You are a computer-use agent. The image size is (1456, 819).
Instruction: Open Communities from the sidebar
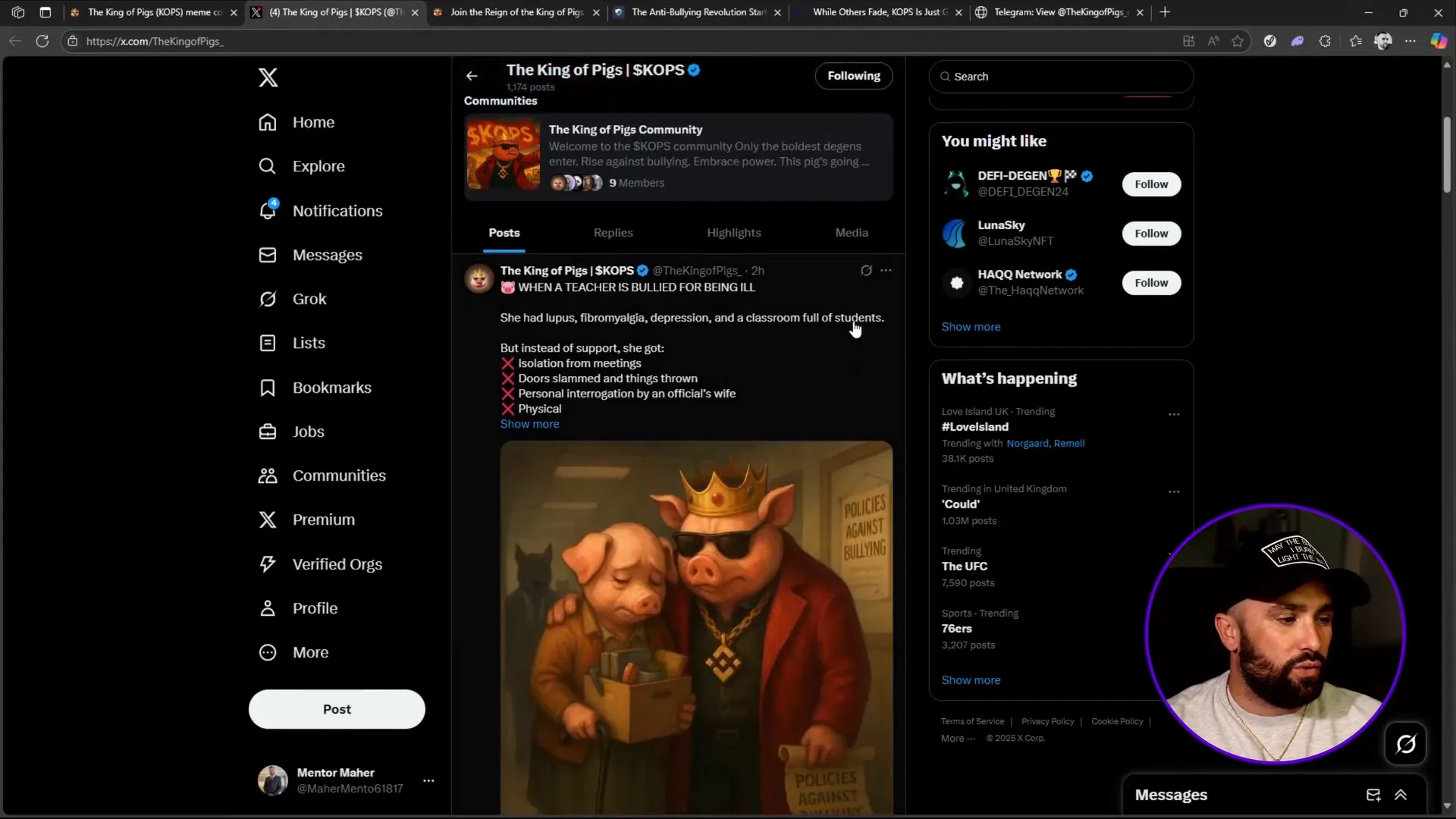(322, 475)
